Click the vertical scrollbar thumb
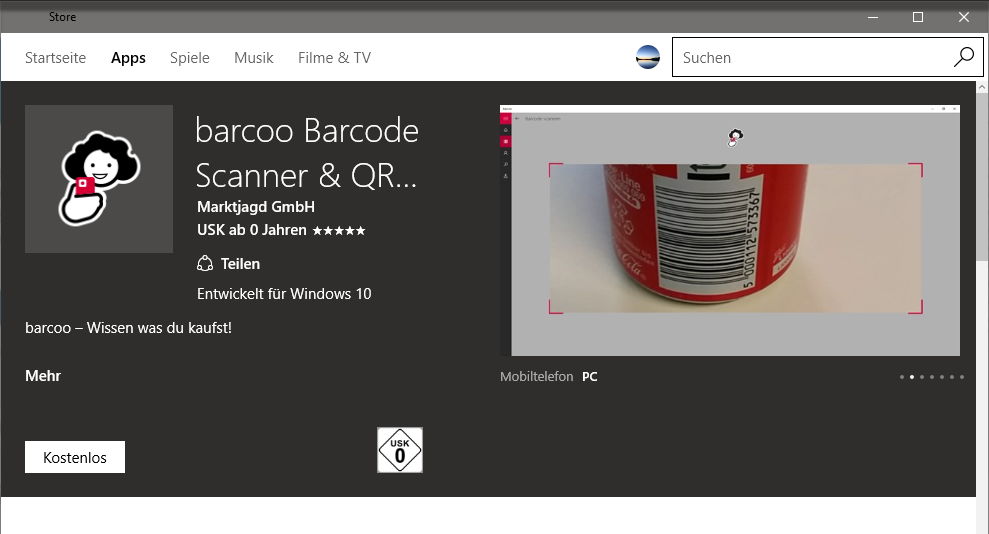This screenshot has width=989, height=534. coord(982,177)
